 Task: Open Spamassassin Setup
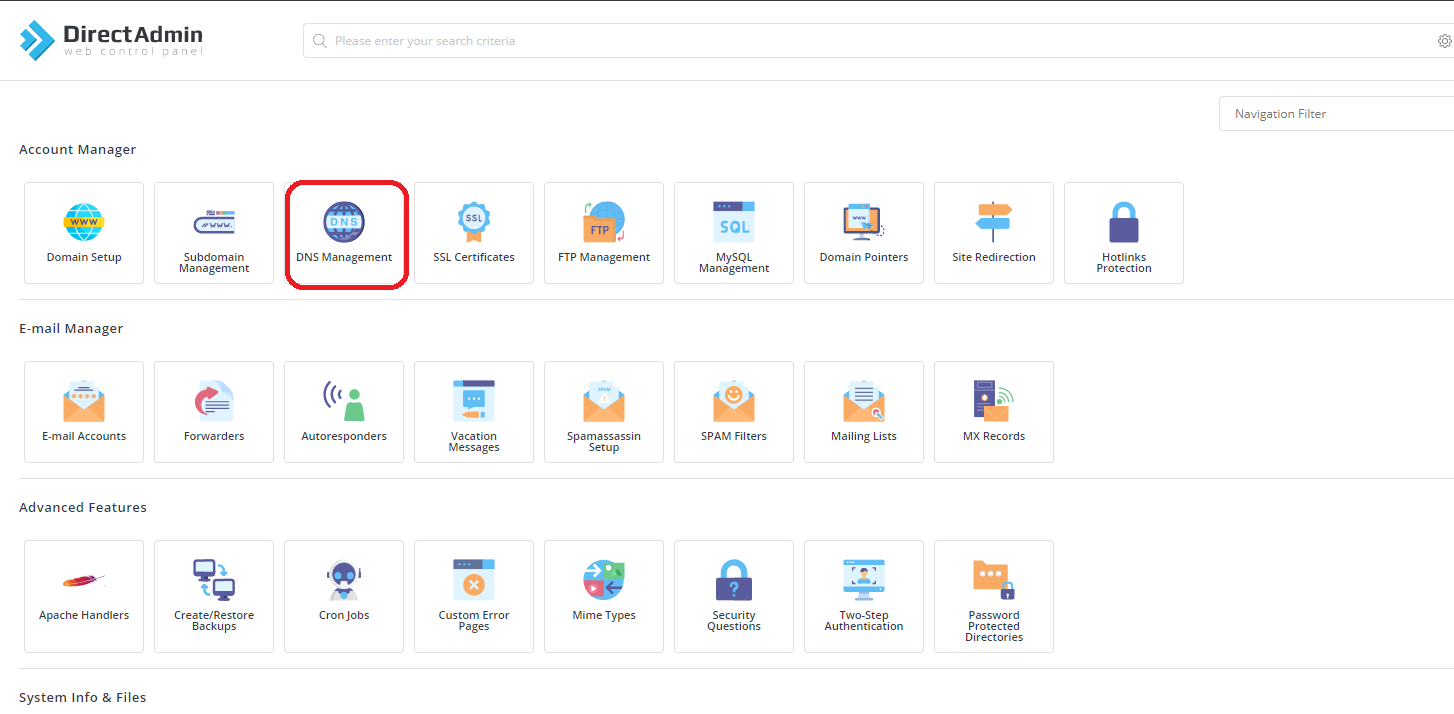point(604,412)
